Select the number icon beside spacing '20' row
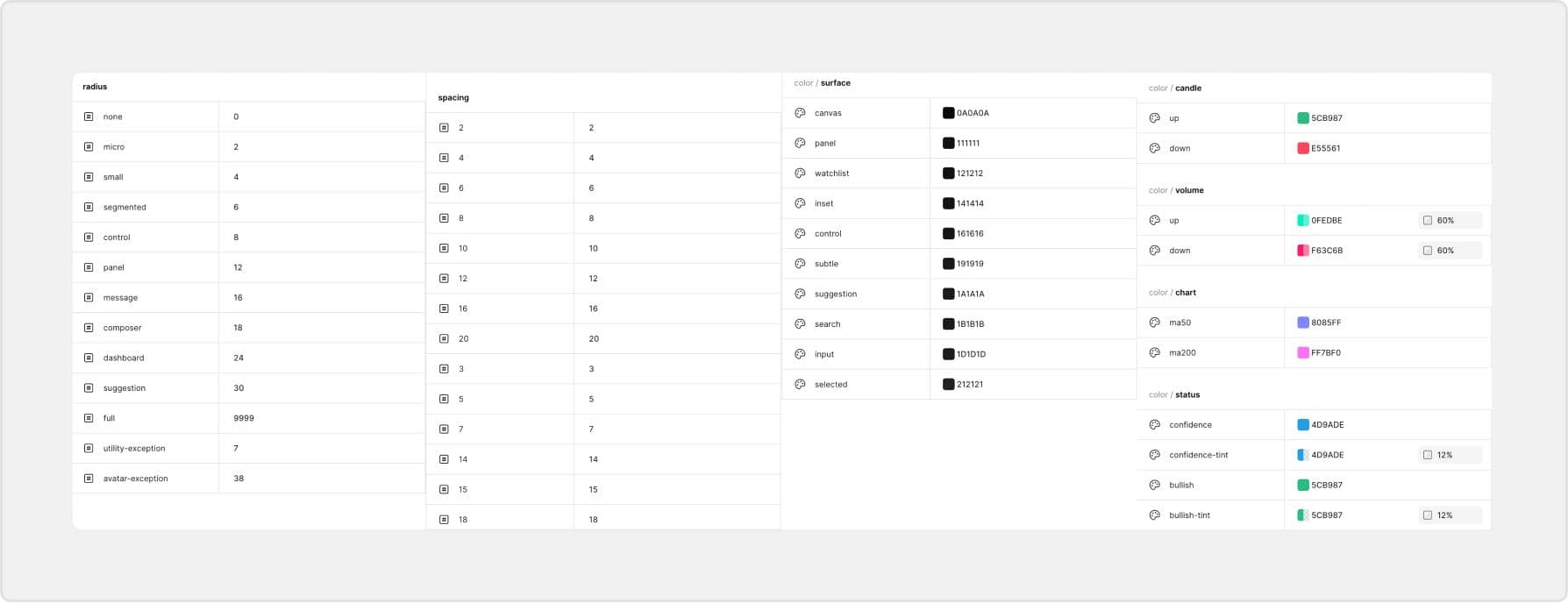This screenshot has height=603, width=1568. [x=444, y=338]
